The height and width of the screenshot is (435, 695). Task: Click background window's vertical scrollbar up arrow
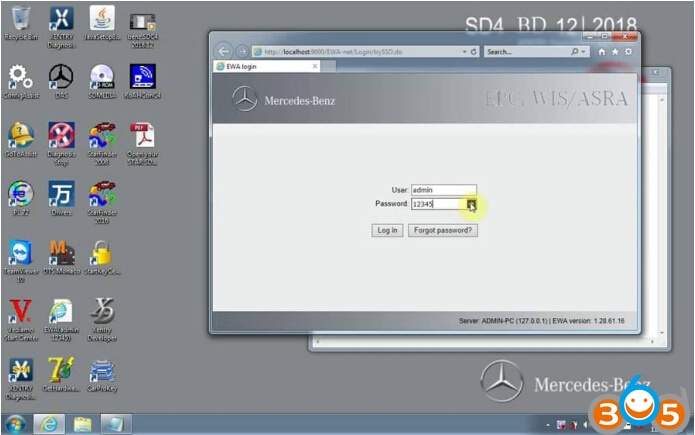tap(662, 100)
